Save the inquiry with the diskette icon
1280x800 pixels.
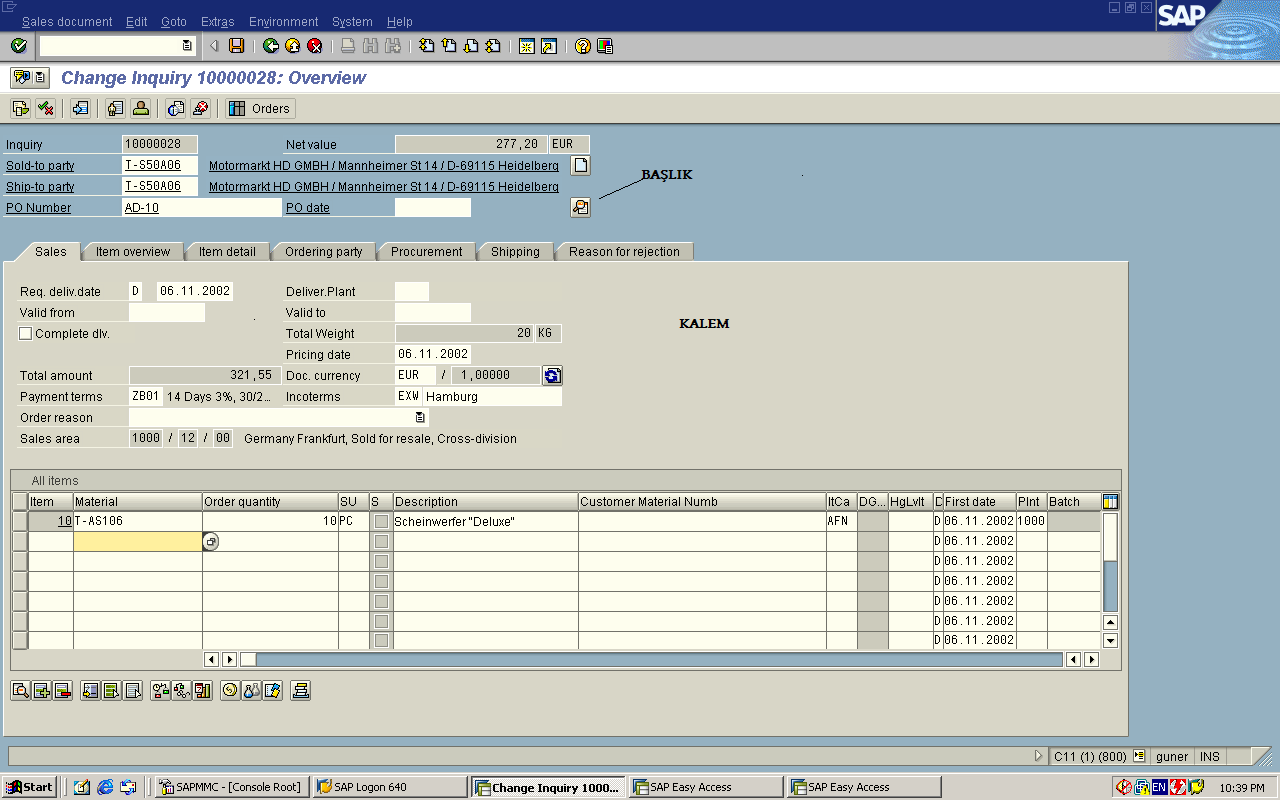tap(237, 46)
